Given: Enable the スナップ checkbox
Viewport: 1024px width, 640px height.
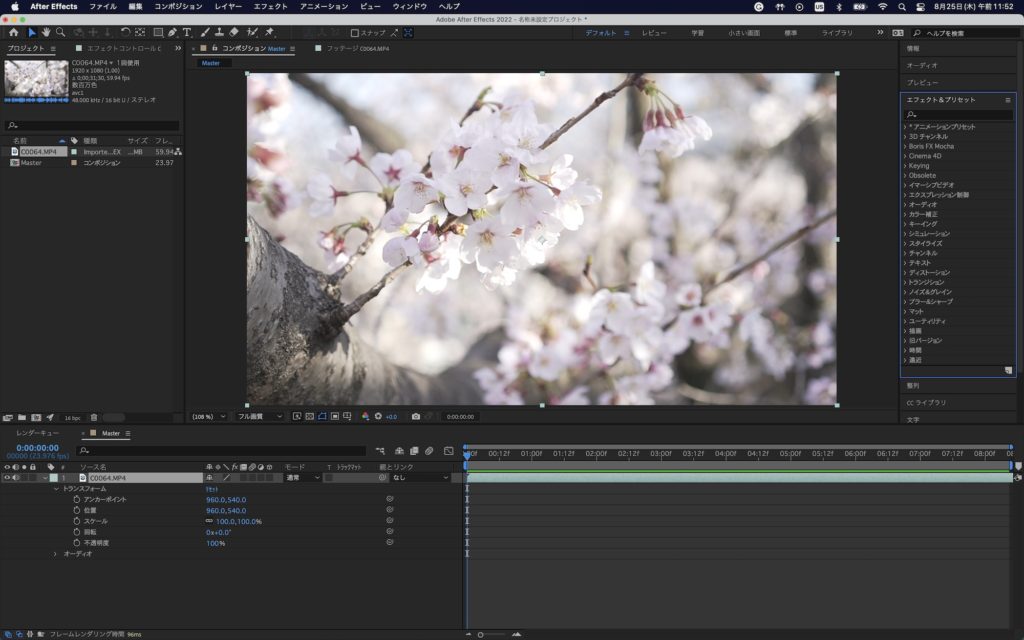Looking at the screenshot, I should (x=355, y=33).
